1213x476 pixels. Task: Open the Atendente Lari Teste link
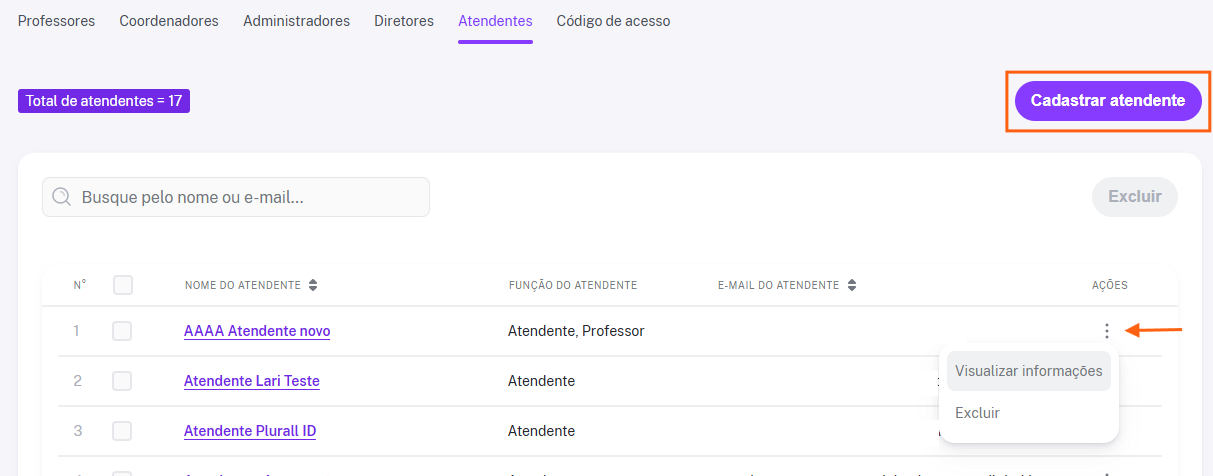252,381
